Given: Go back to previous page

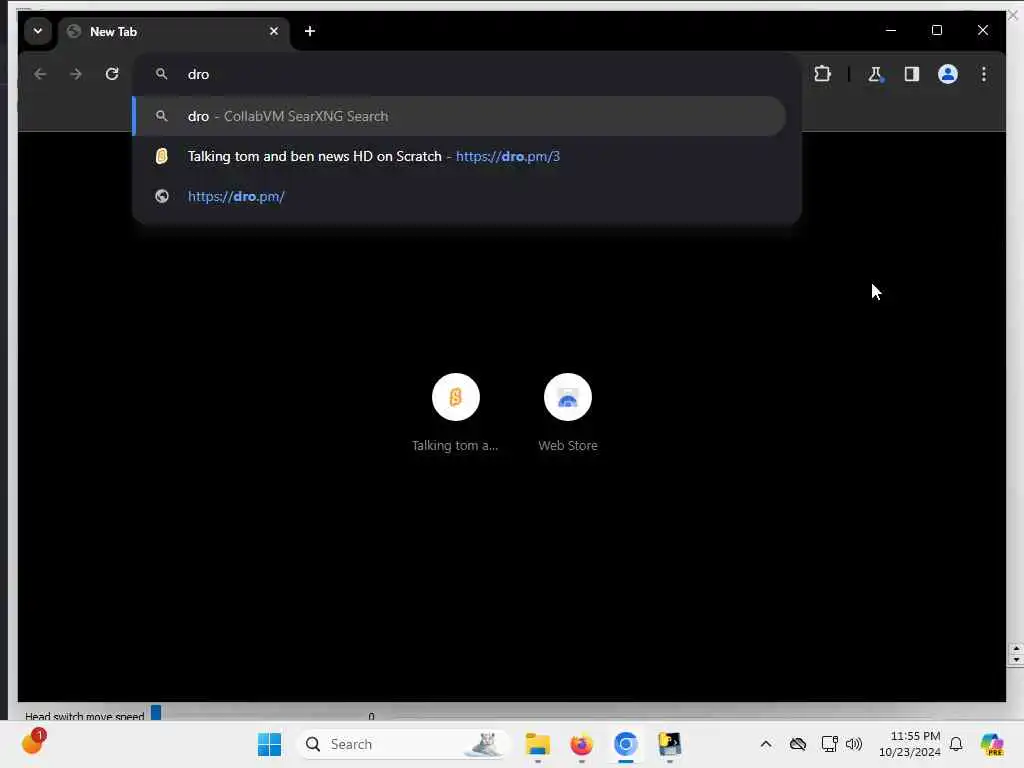Looking at the screenshot, I should click(x=40, y=74).
